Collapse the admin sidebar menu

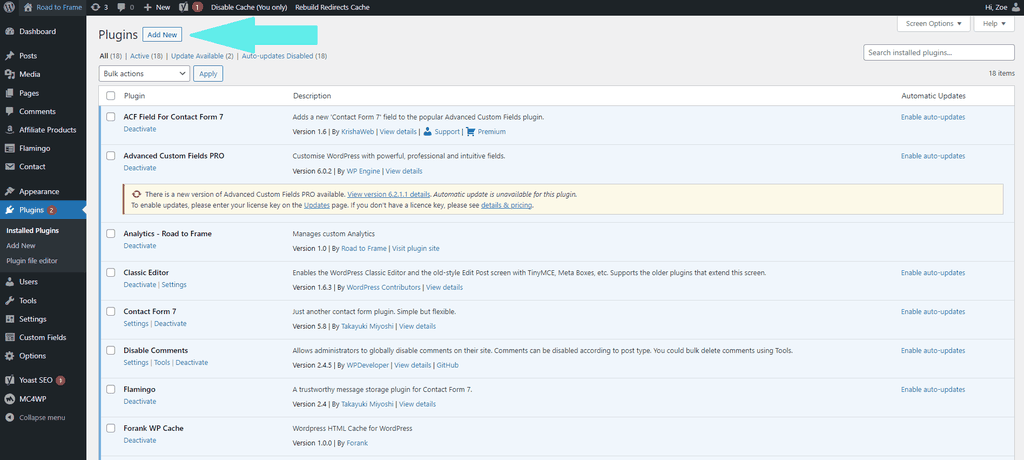point(42,417)
